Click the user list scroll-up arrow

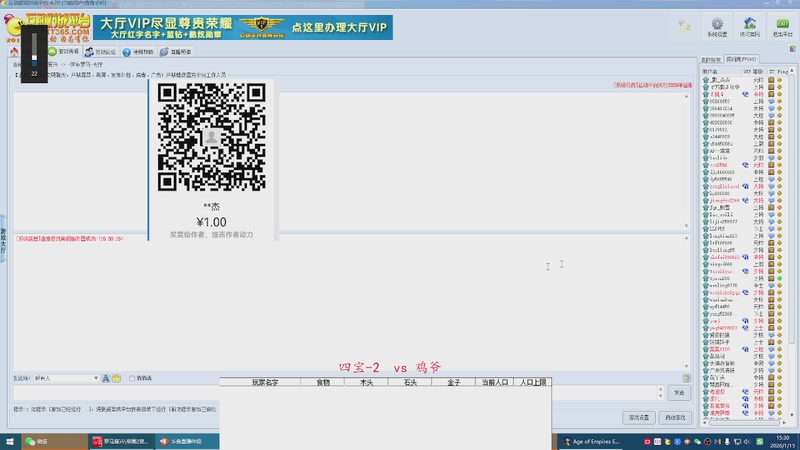click(792, 70)
